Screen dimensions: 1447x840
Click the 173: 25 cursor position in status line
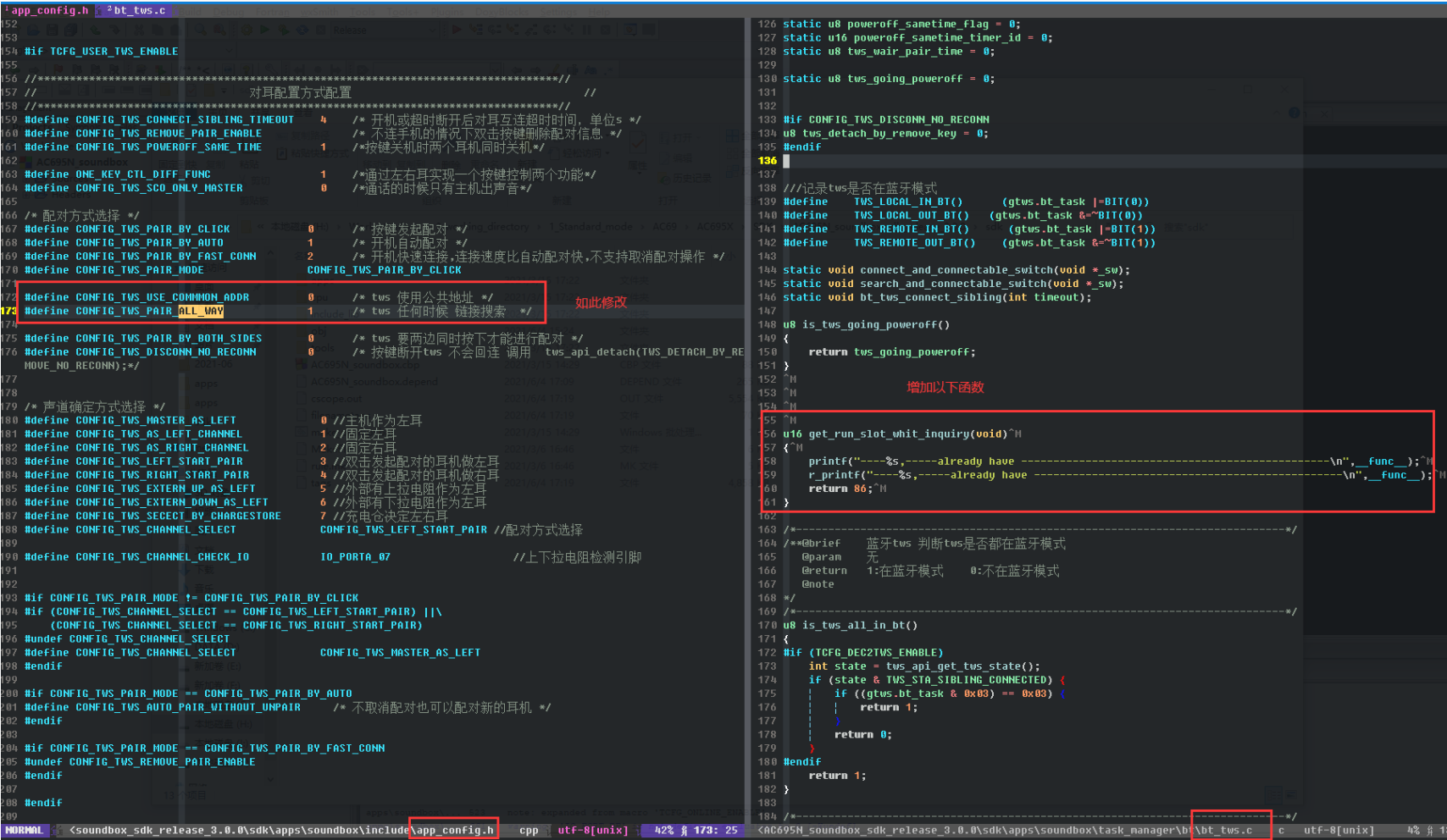tap(716, 831)
